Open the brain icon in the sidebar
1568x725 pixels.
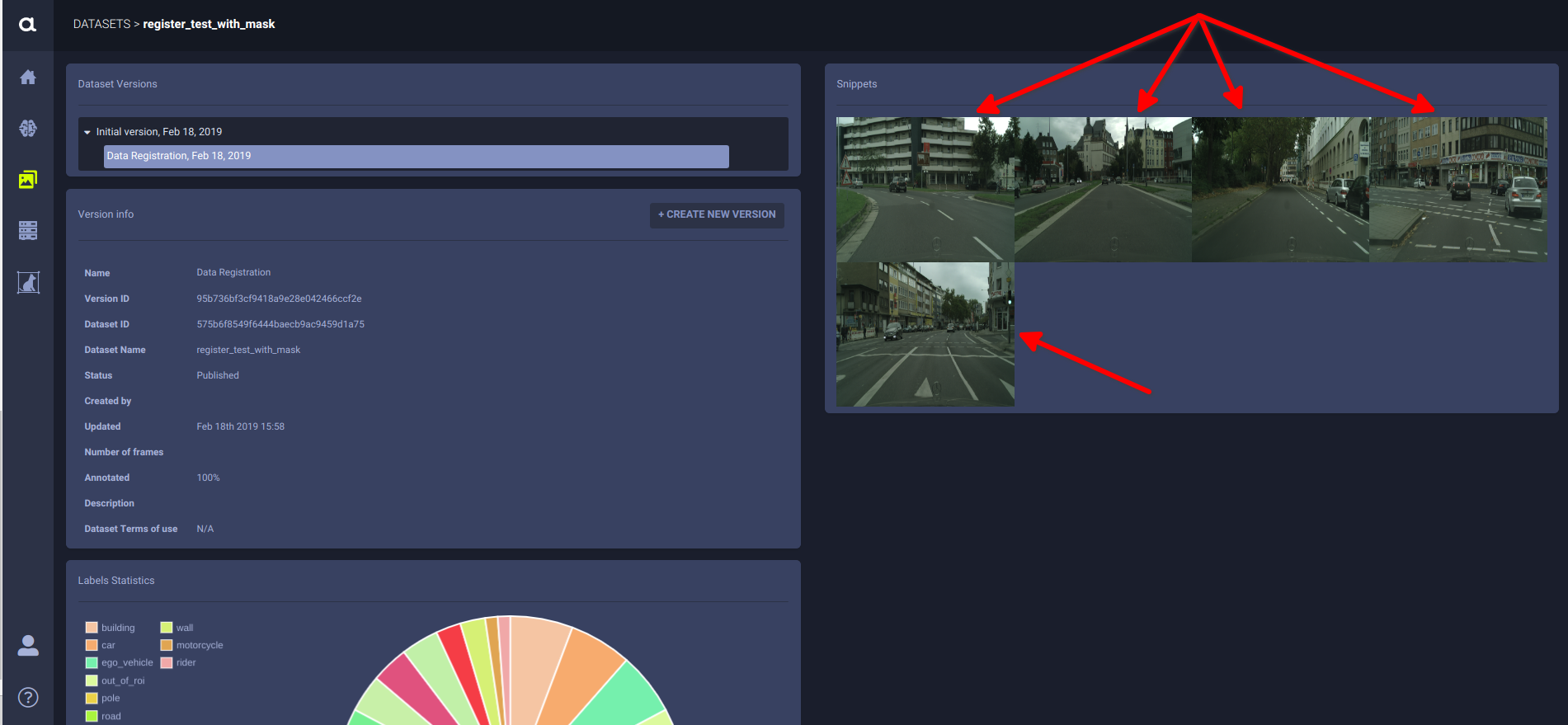pos(28,129)
